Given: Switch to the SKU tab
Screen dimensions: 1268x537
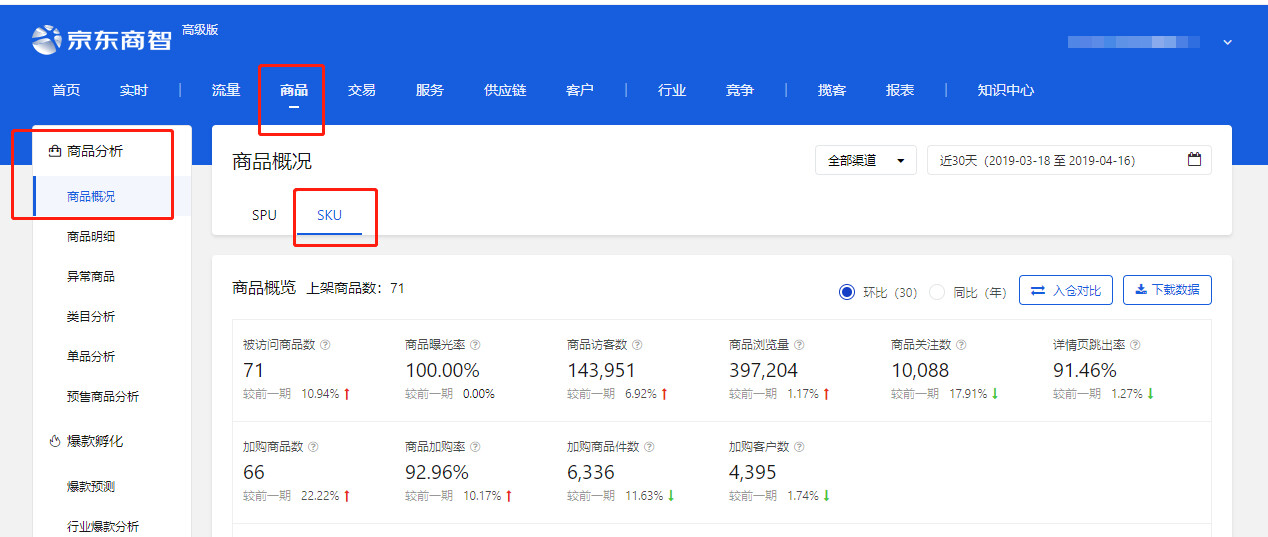Looking at the screenshot, I should pyautogui.click(x=329, y=215).
